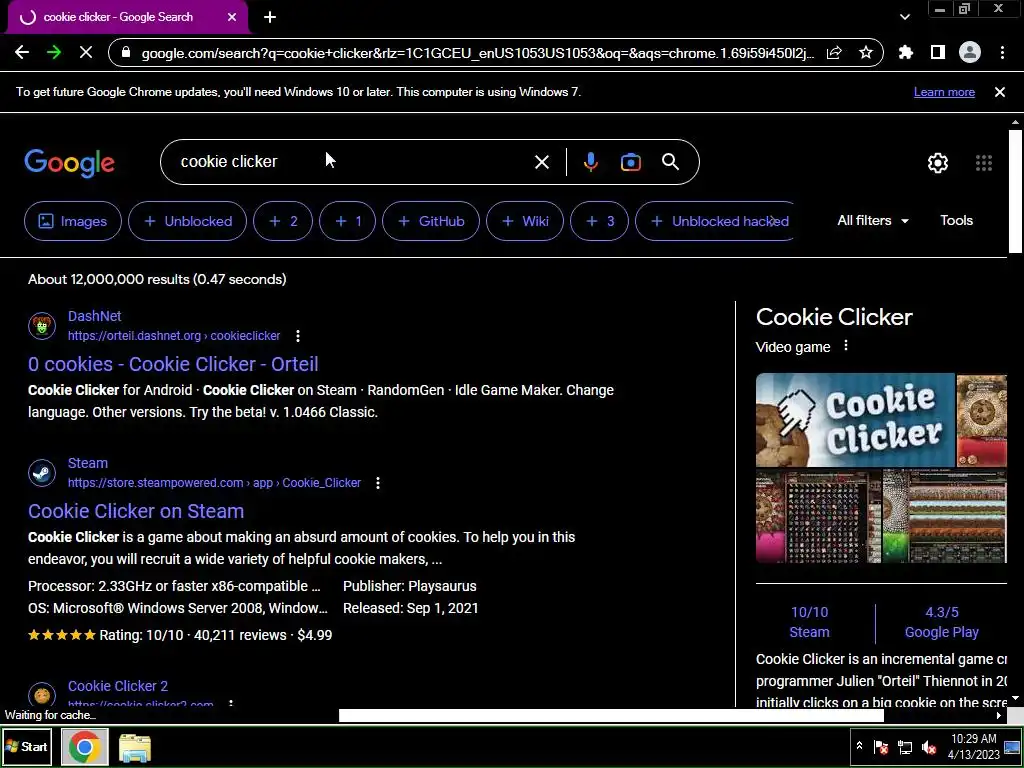This screenshot has width=1024, height=768.
Task: Add the Wiki filter chip
Action: (524, 221)
